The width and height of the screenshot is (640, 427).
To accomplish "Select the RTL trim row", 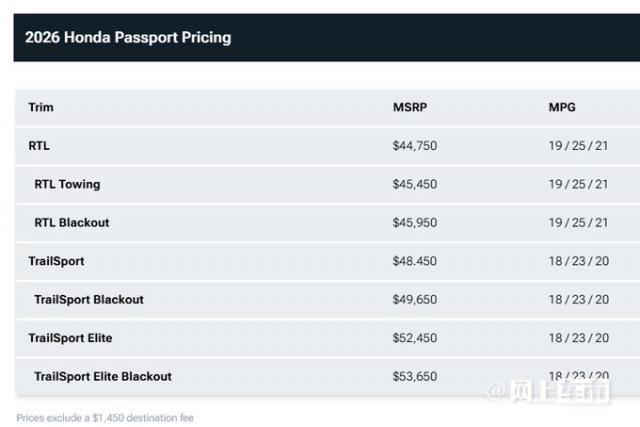I will [39, 146].
